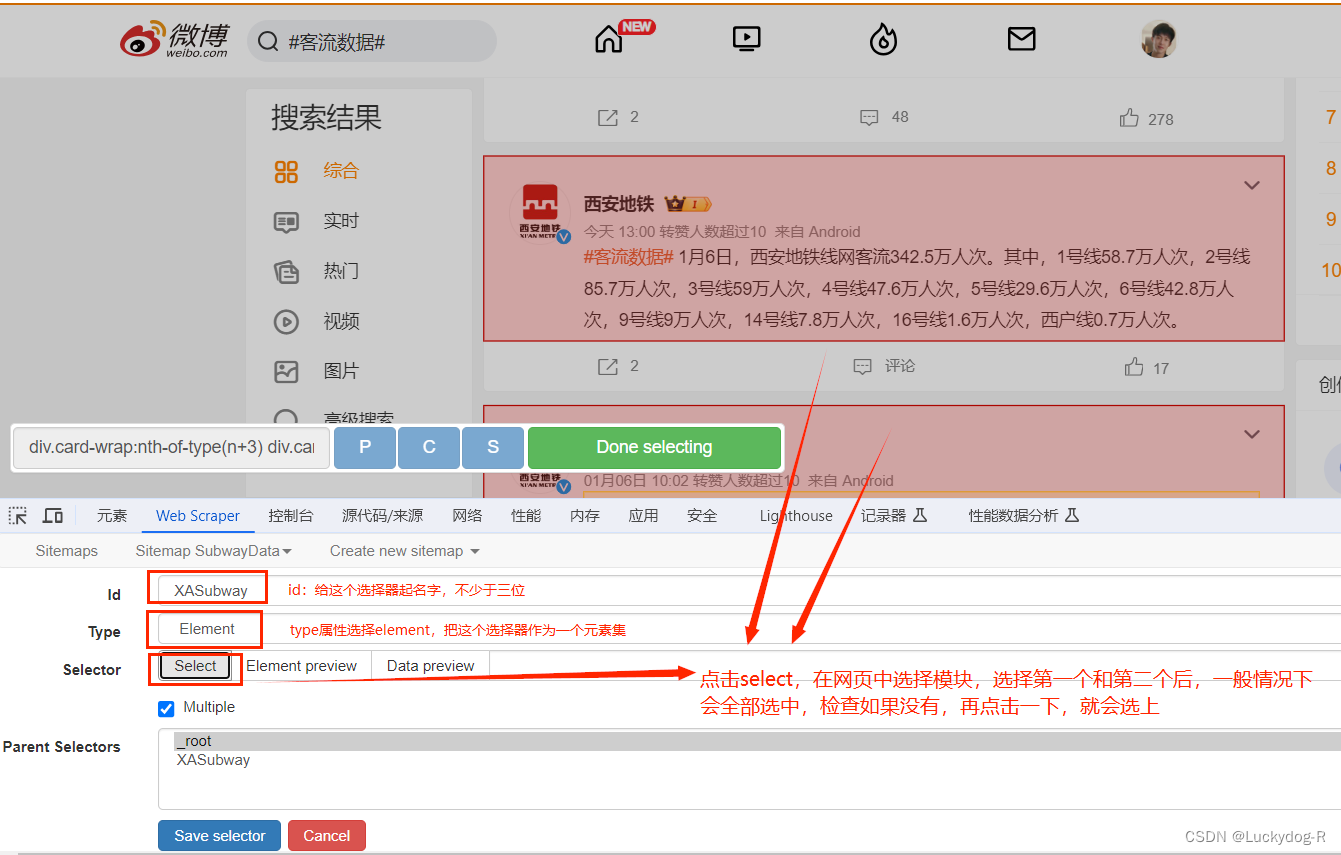The image size is (1341, 855).
Task: Click the 热门 sidebar icon
Action: click(286, 272)
